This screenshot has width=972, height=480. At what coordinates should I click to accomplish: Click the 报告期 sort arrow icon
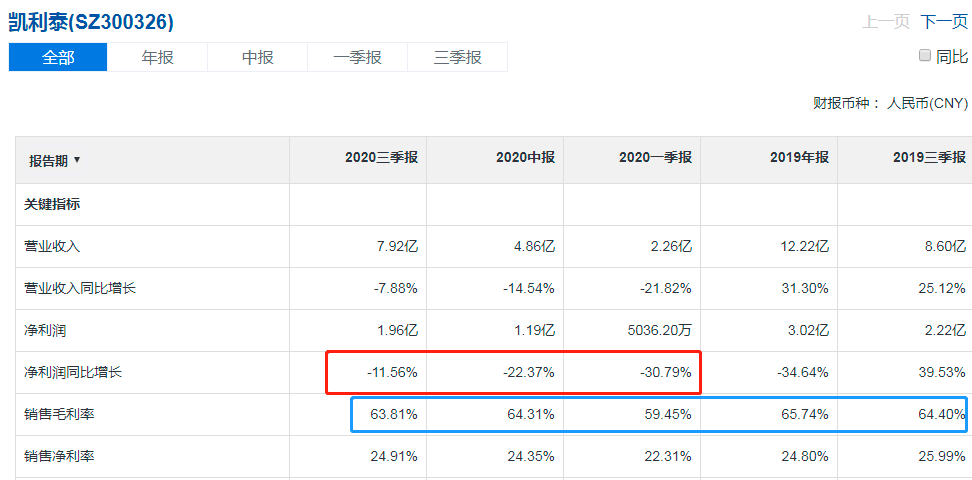pyautogui.click(x=77, y=160)
